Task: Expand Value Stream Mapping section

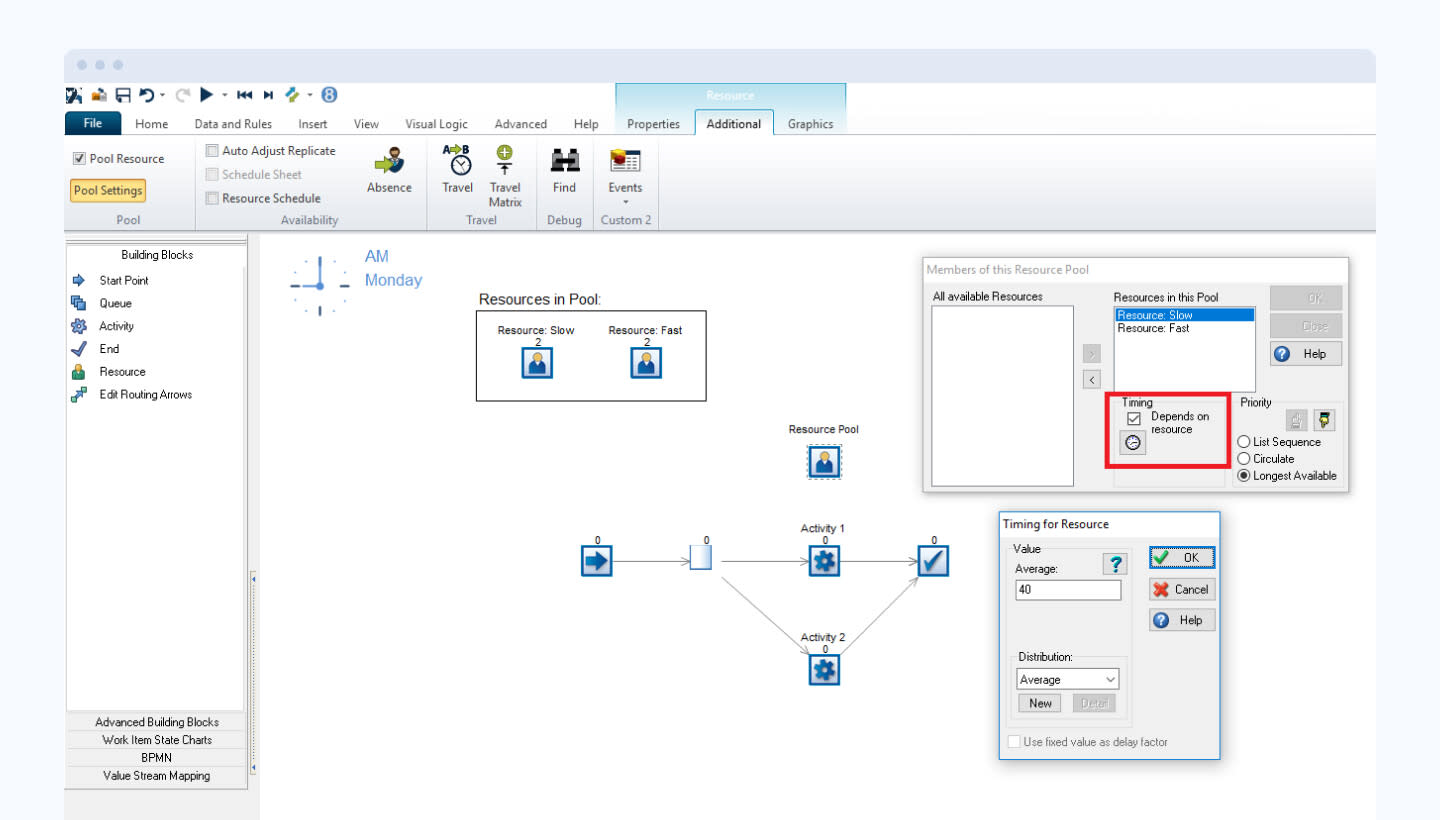Action: click(x=156, y=776)
